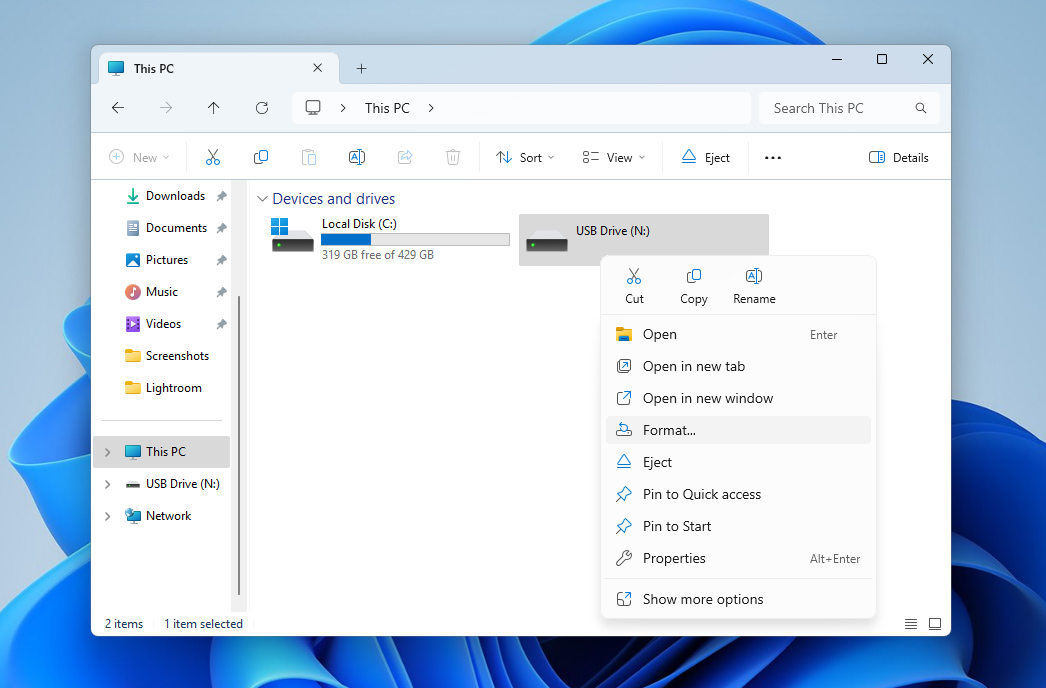Select Format... in the context menu
1046x688 pixels.
coord(738,430)
